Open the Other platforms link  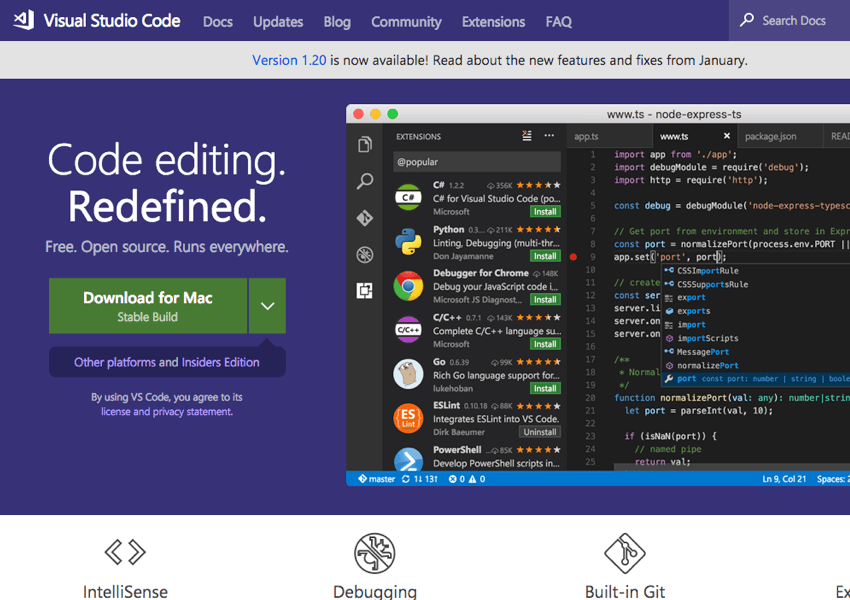coord(115,362)
